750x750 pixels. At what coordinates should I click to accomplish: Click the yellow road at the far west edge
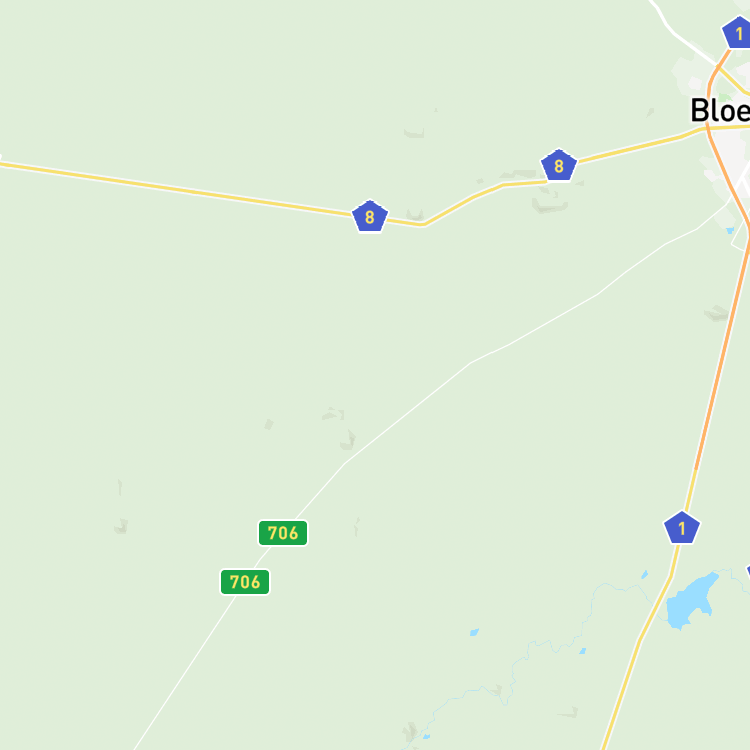click(x=10, y=165)
